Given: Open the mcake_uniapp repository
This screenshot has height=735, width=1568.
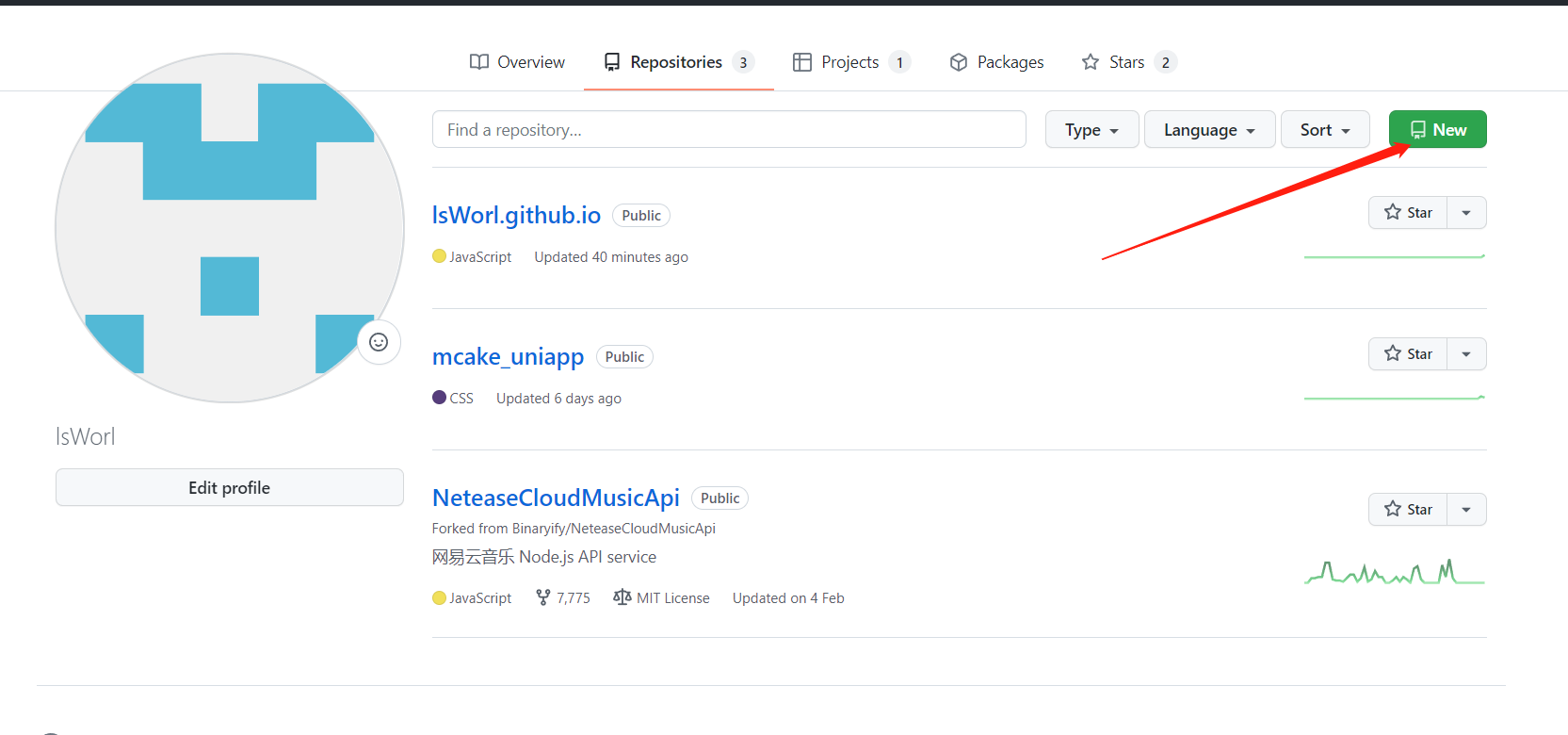Looking at the screenshot, I should tap(508, 356).
